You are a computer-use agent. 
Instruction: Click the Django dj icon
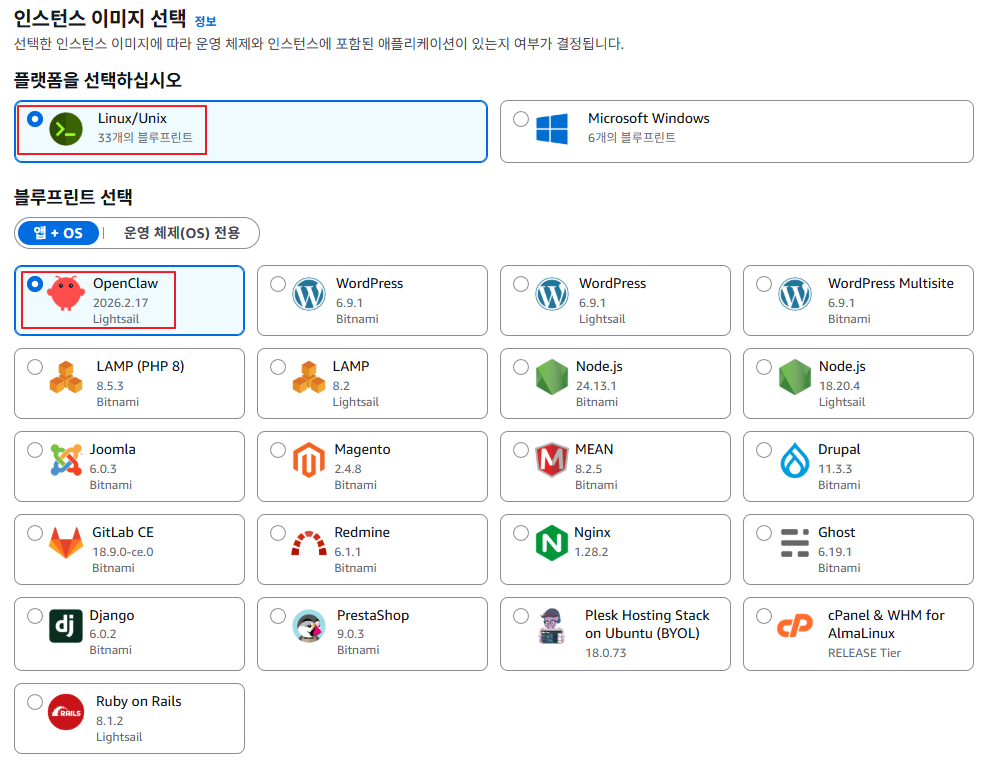66,626
